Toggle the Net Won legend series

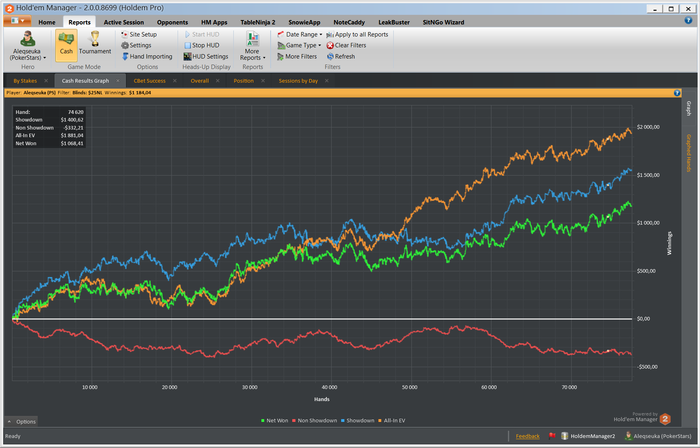[275, 420]
